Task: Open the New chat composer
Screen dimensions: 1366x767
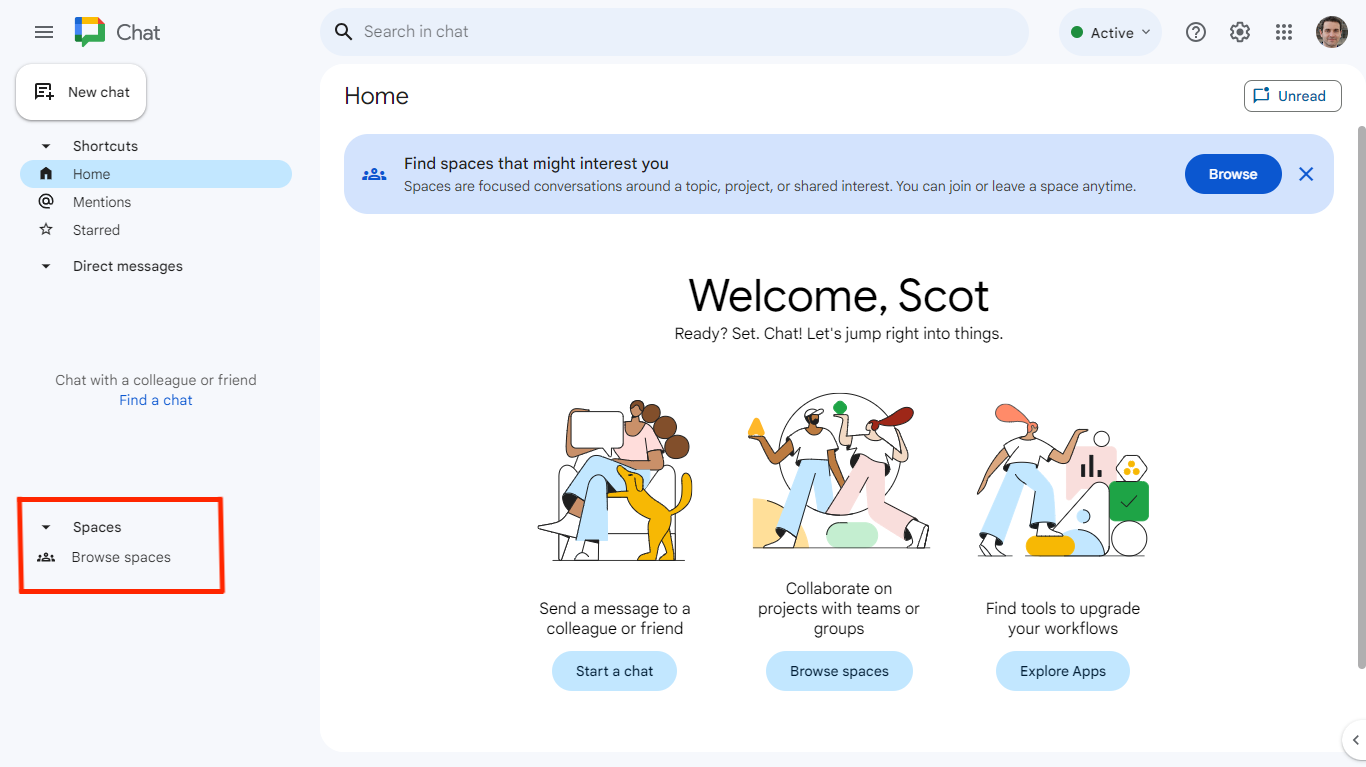Action: point(81,91)
